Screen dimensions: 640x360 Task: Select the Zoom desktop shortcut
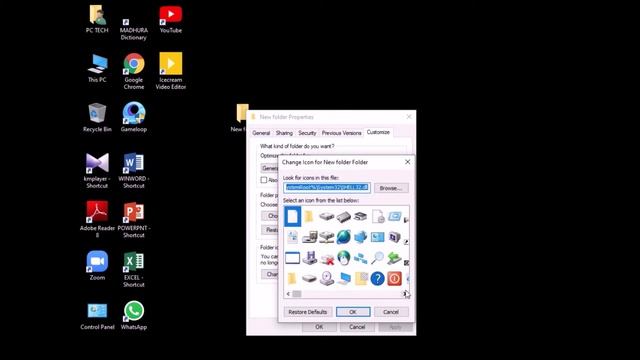(97, 266)
